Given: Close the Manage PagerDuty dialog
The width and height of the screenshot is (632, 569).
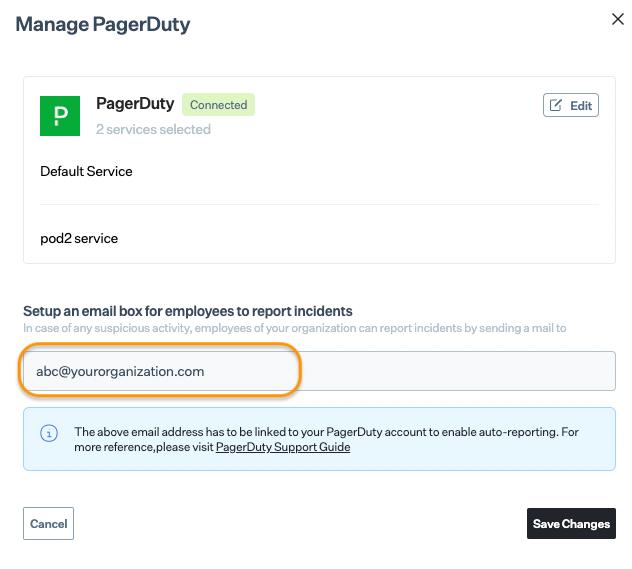Looking at the screenshot, I should tap(617, 19).
